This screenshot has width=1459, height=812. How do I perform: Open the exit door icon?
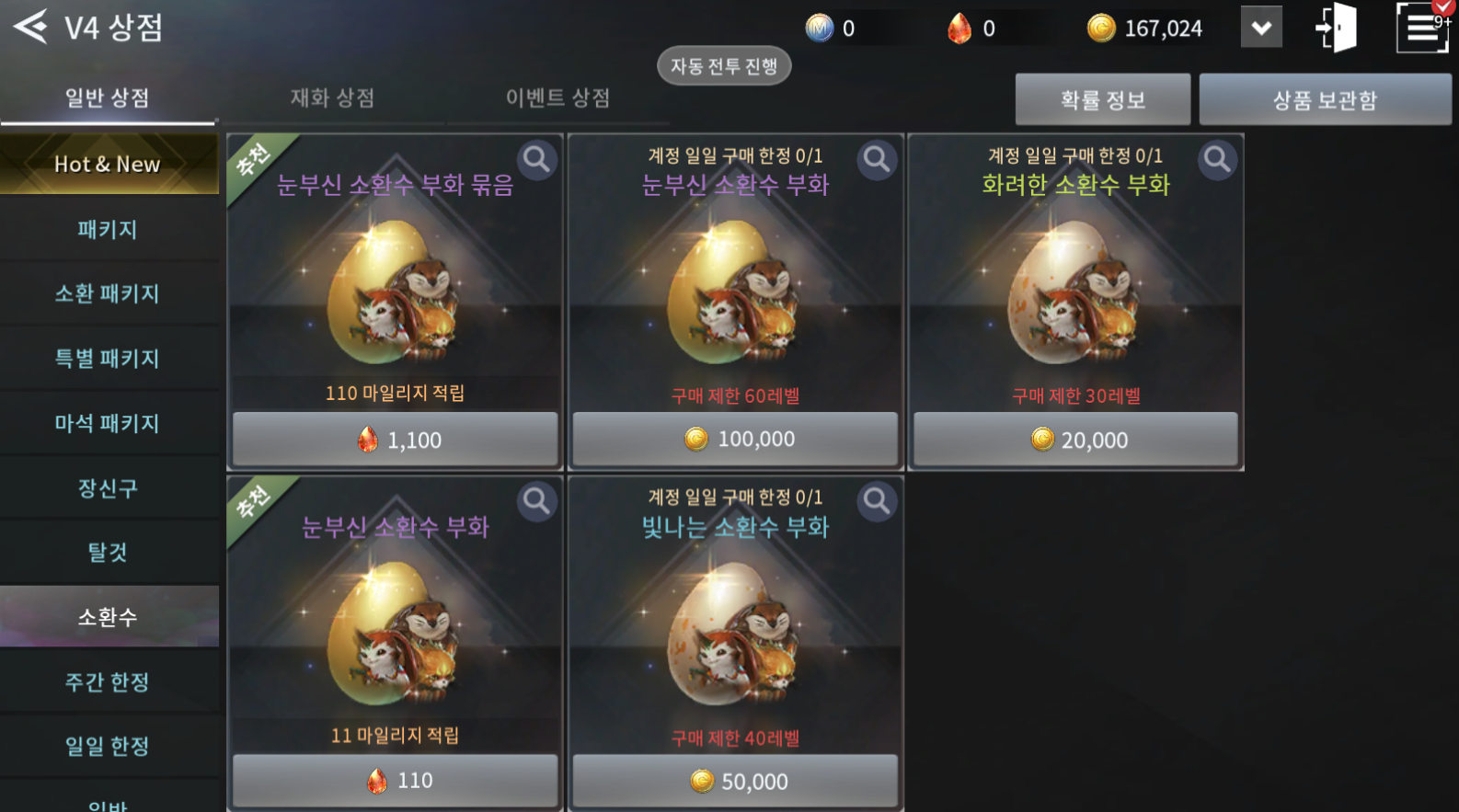tap(1338, 28)
